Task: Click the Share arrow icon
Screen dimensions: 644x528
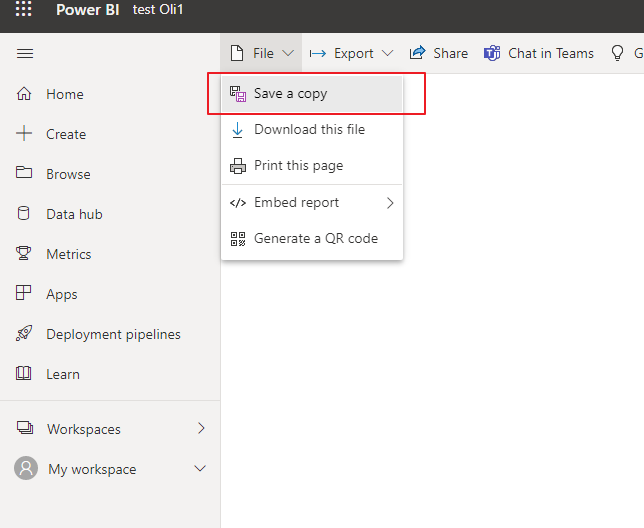Action: (418, 53)
